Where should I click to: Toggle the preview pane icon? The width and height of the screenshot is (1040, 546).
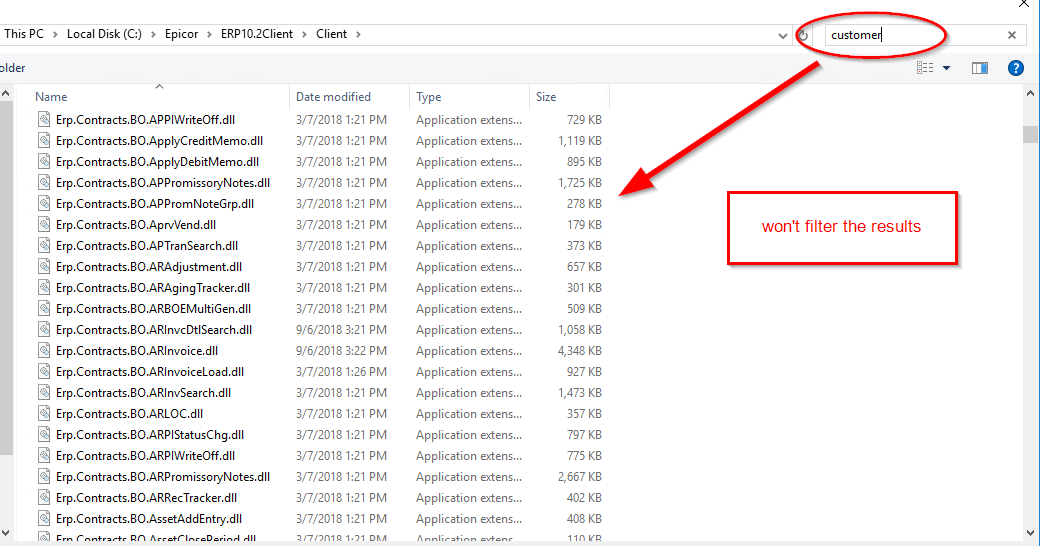(x=980, y=68)
